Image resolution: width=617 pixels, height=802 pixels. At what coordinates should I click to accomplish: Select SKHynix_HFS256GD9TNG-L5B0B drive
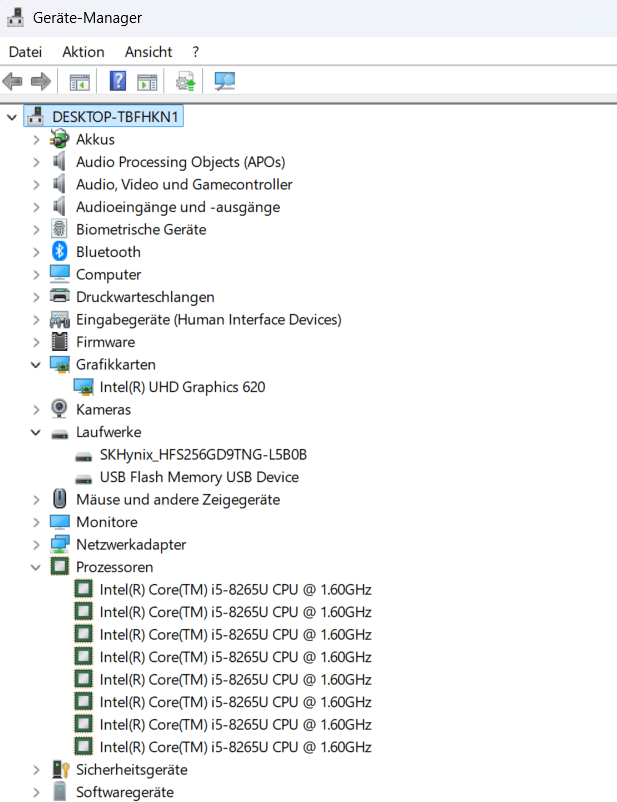pyautogui.click(x=203, y=455)
